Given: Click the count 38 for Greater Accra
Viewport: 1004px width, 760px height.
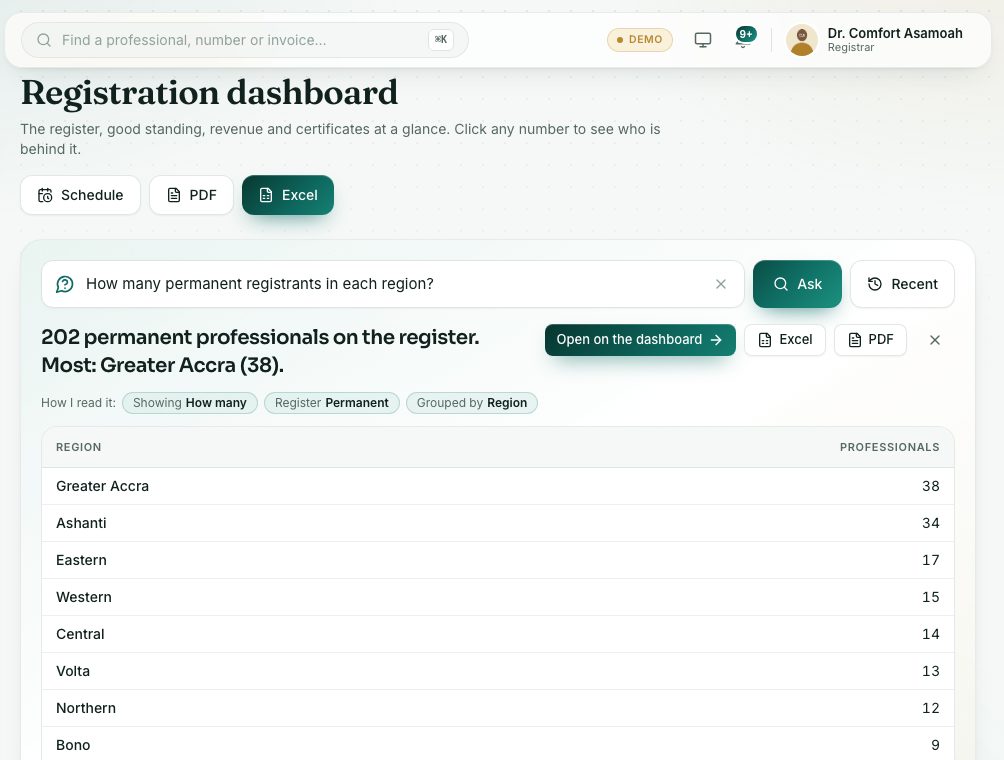Looking at the screenshot, I should (x=930, y=487).
